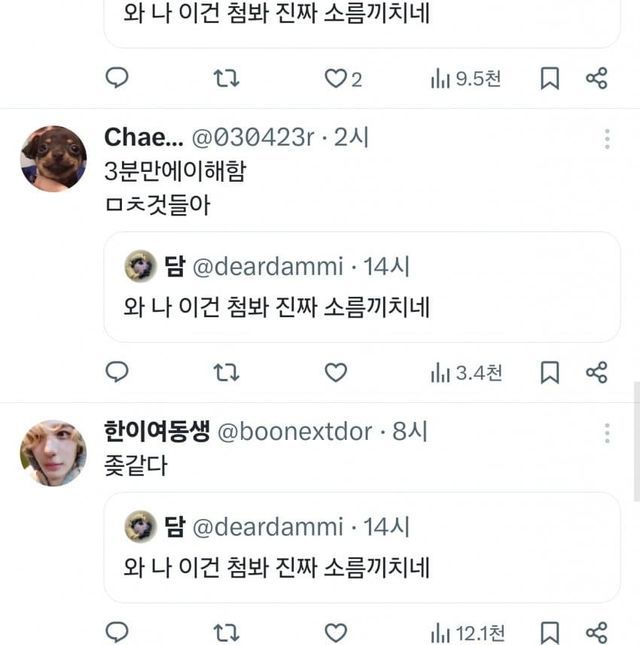
Task: Open more options for 한이여동생 tweet
Action: [606, 432]
